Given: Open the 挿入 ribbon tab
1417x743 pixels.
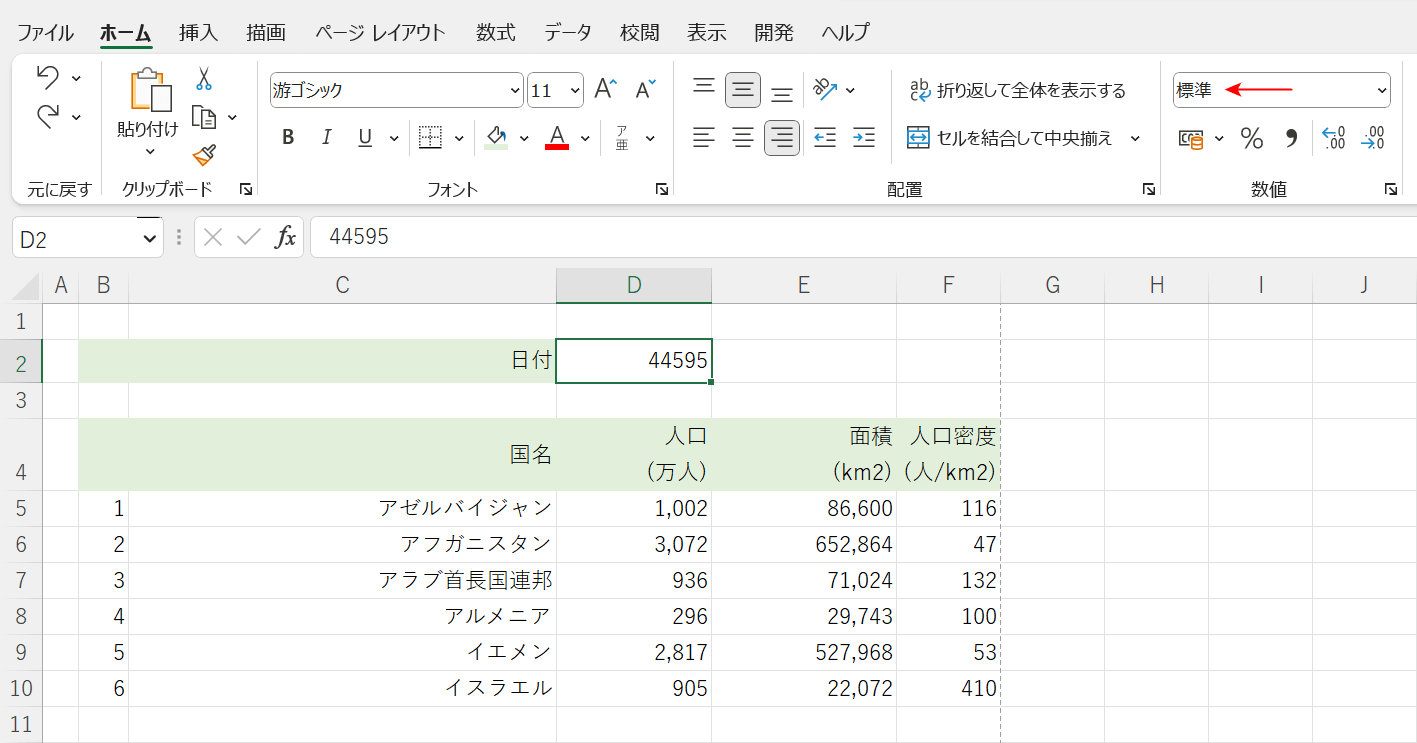Looking at the screenshot, I should [x=198, y=32].
